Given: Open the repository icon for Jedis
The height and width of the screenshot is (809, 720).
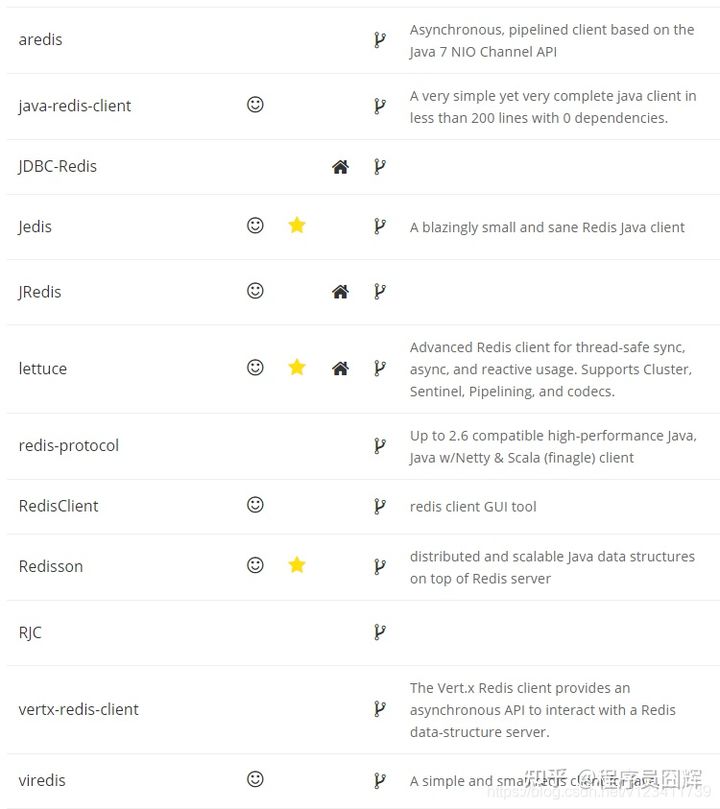Looking at the screenshot, I should coord(380,227).
